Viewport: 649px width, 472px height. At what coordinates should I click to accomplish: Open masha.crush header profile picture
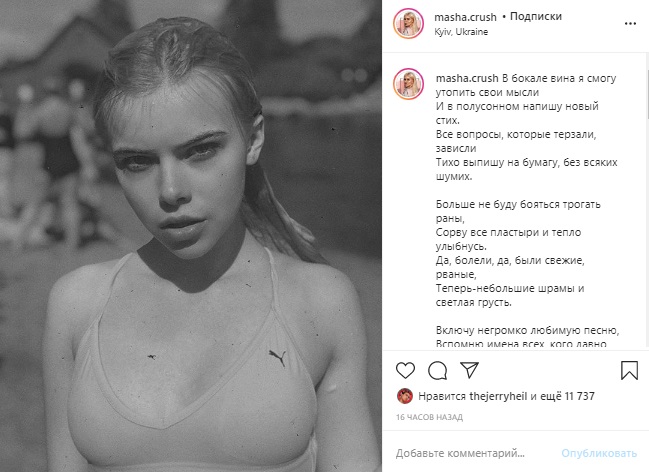pyautogui.click(x=409, y=24)
